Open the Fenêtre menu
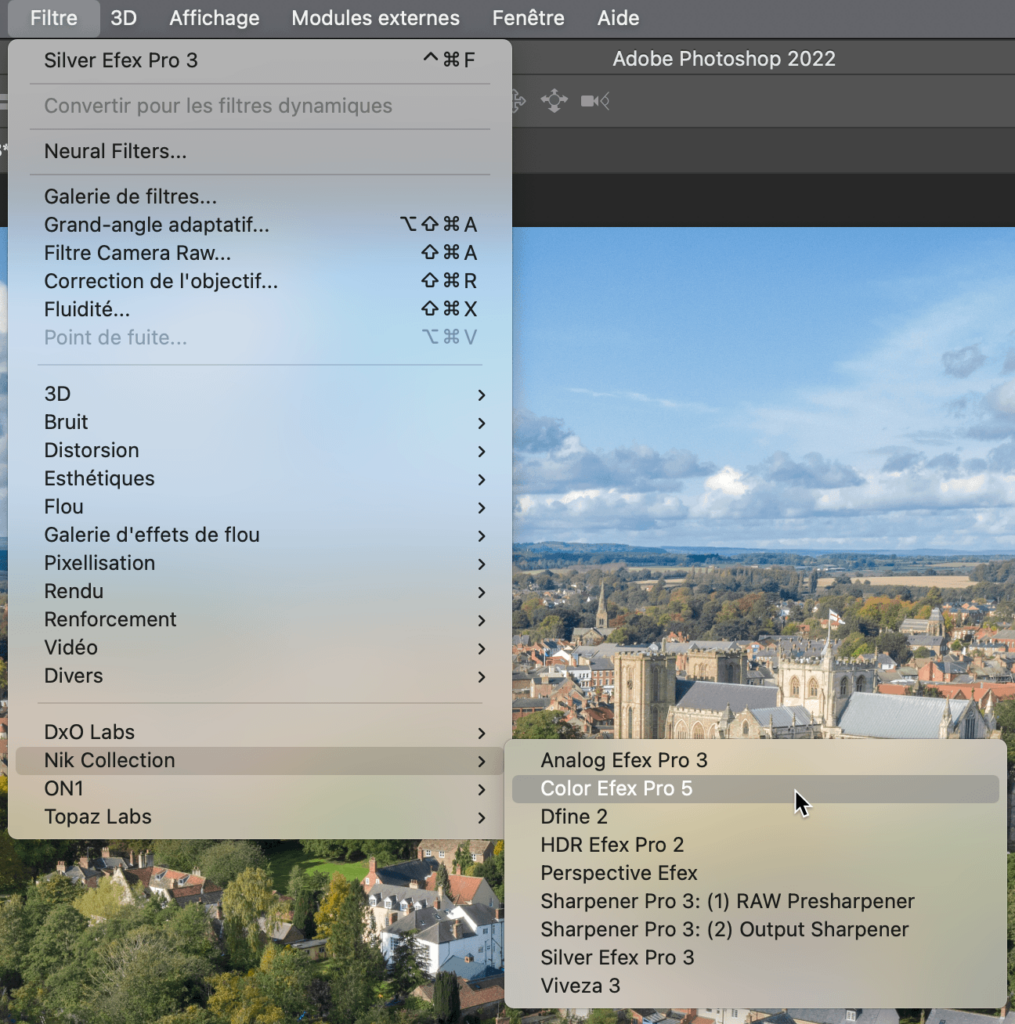 (x=528, y=18)
